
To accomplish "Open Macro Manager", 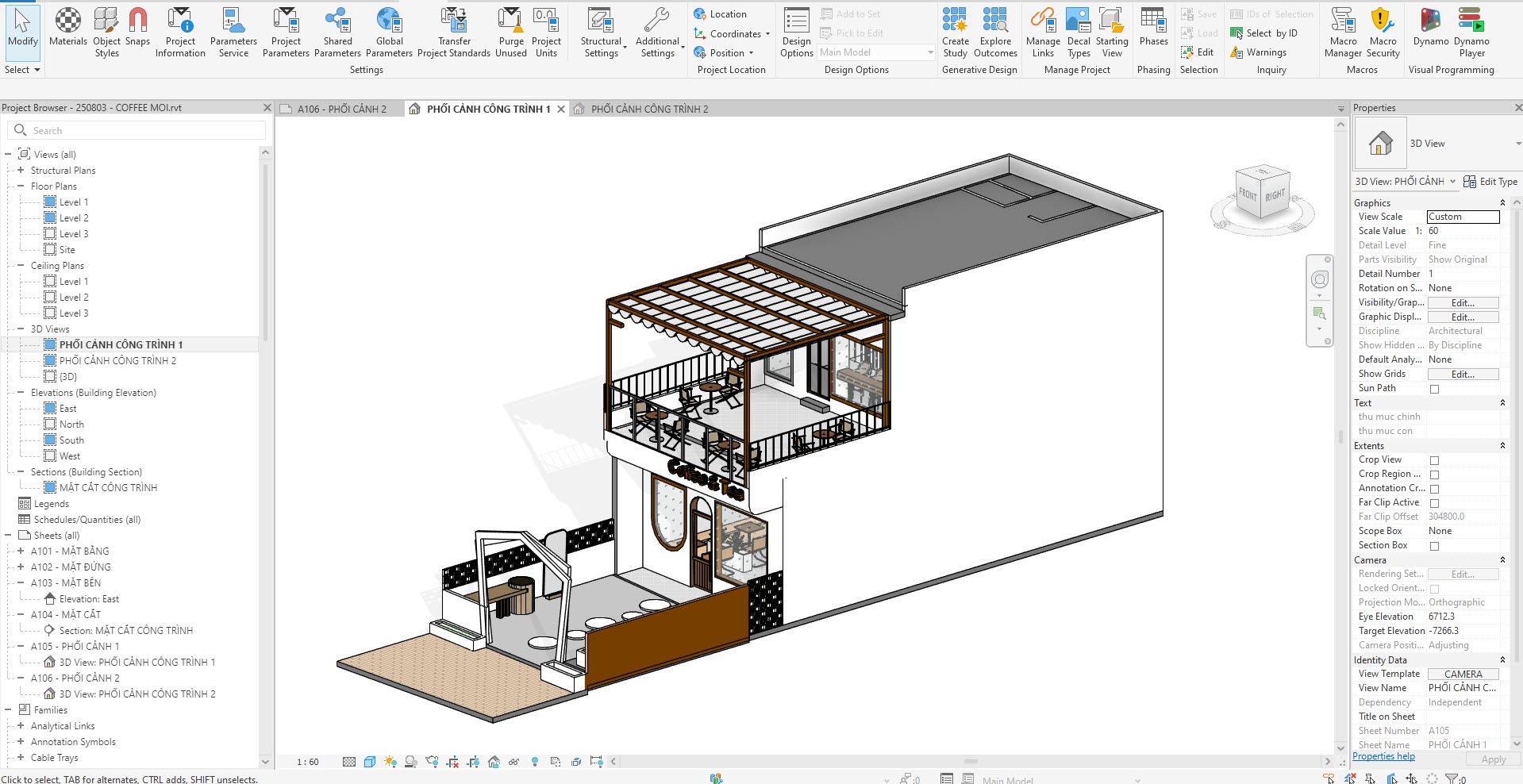I will coord(1343,33).
